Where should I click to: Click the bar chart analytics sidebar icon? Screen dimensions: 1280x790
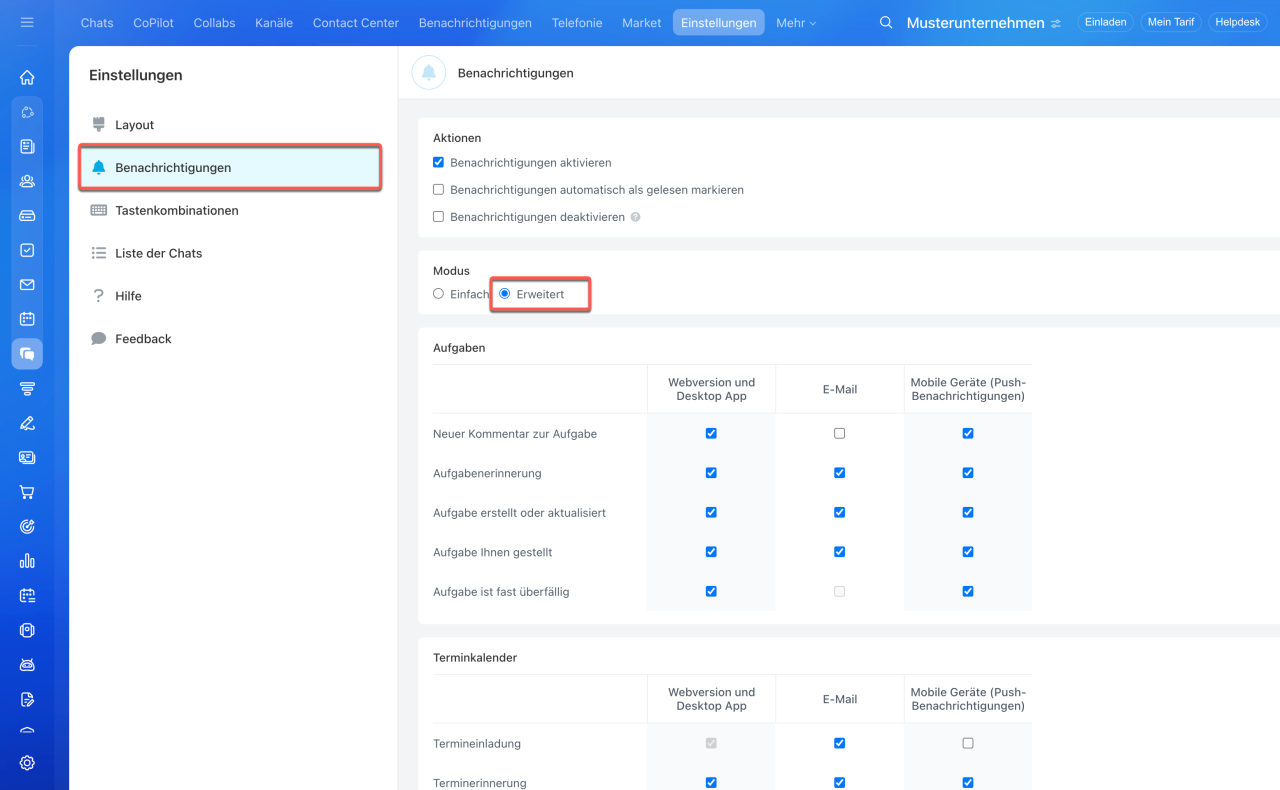coord(27,561)
